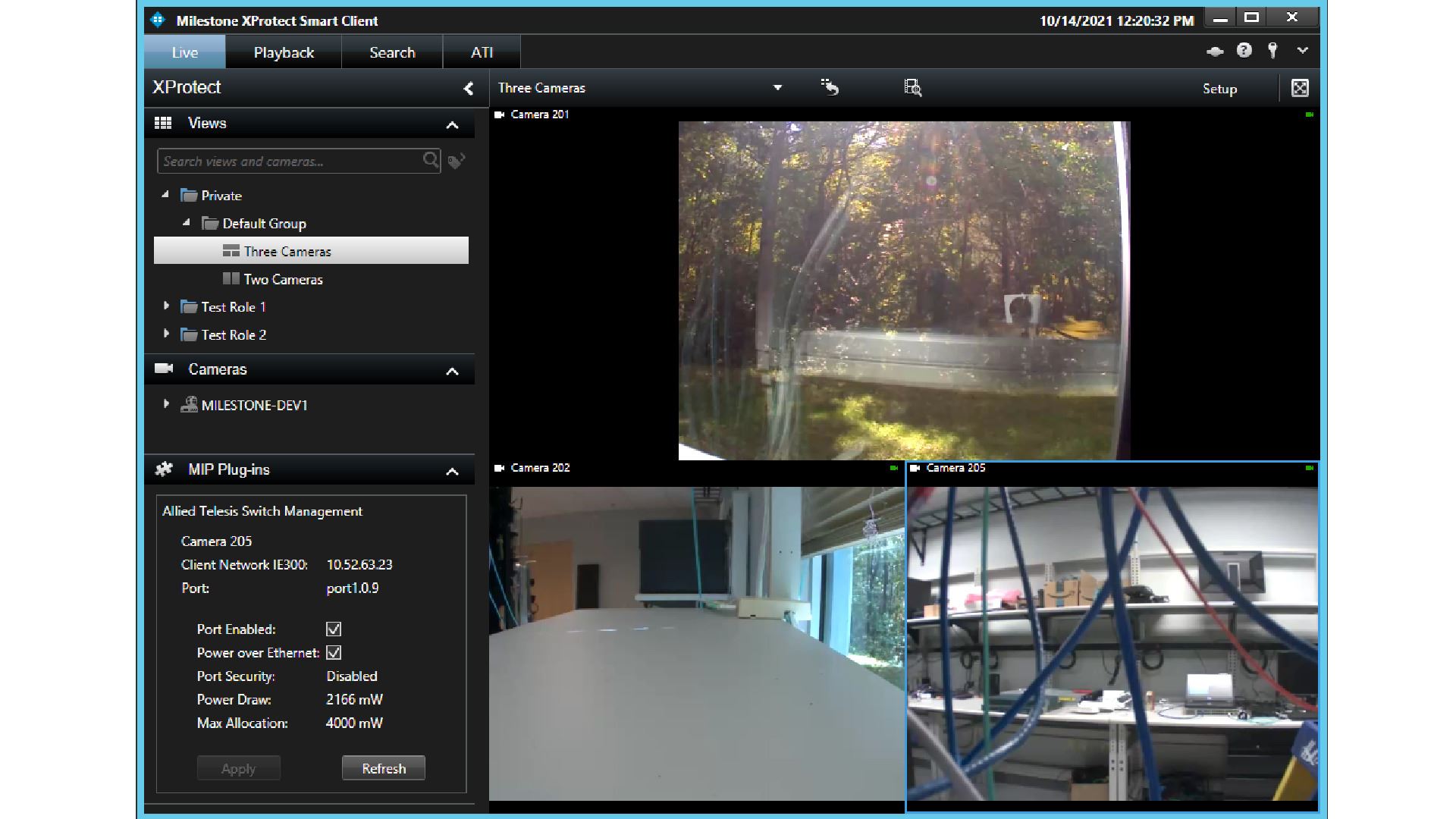Click the Default Group folder icon
Image resolution: width=1456 pixels, height=819 pixels.
(x=210, y=223)
